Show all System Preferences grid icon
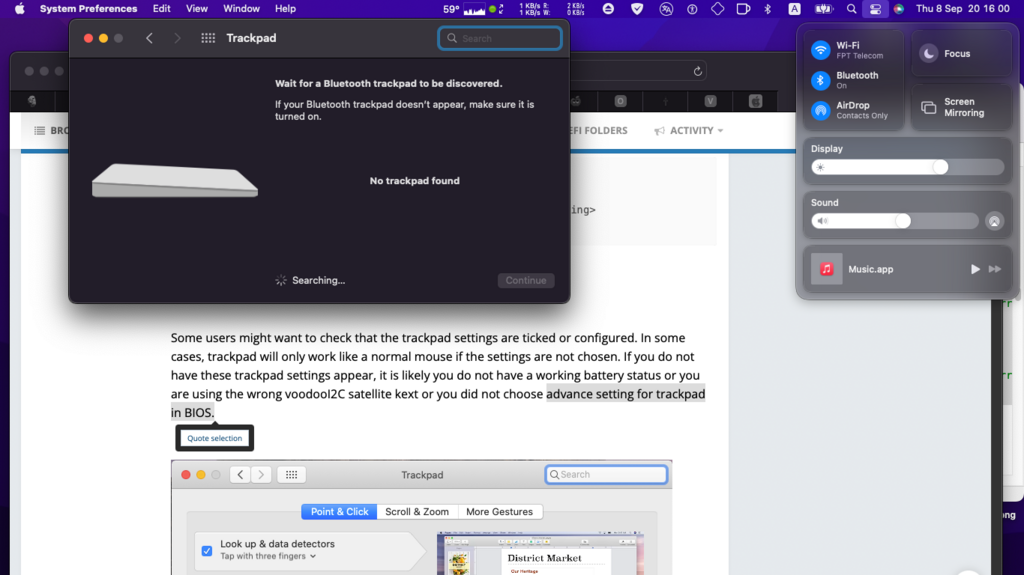 (x=208, y=38)
